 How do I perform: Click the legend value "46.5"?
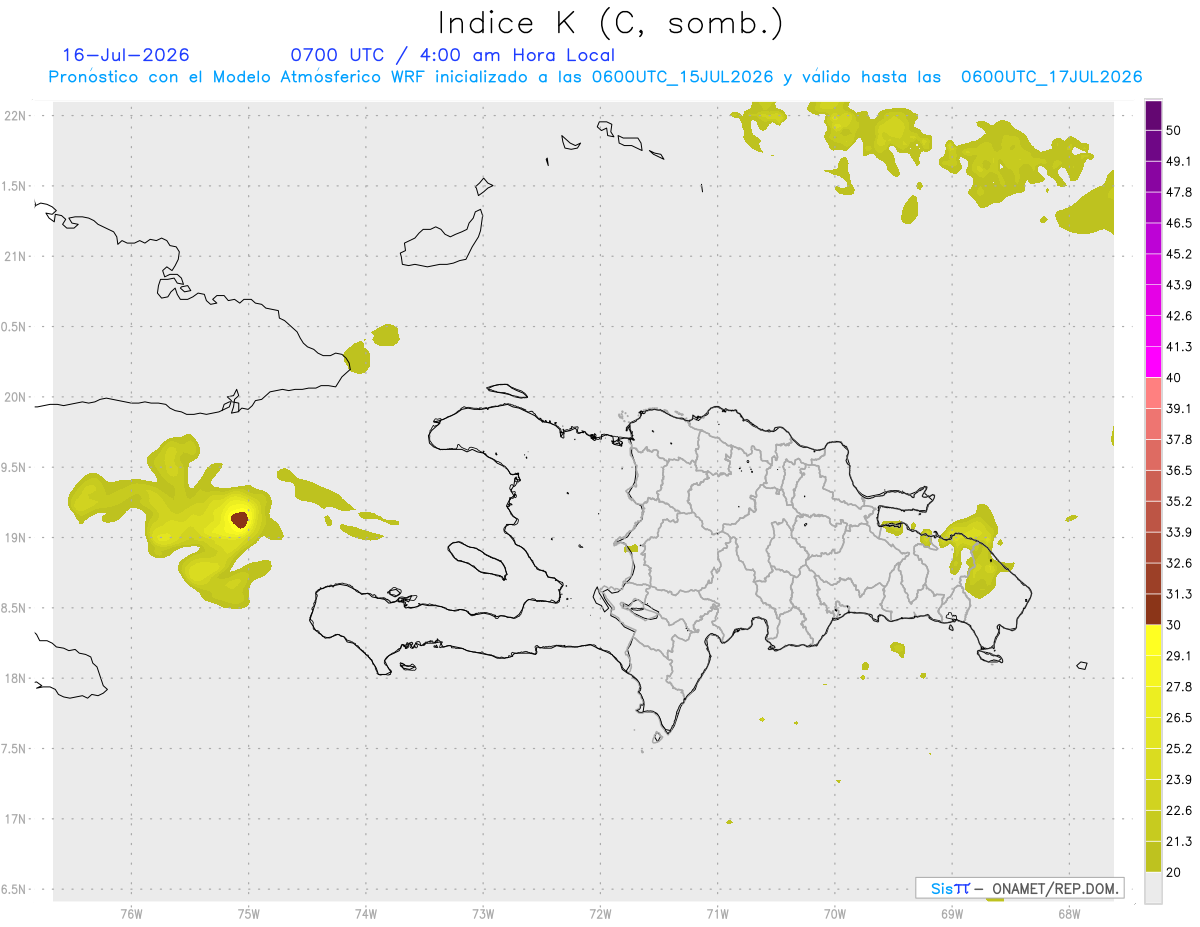1179,223
